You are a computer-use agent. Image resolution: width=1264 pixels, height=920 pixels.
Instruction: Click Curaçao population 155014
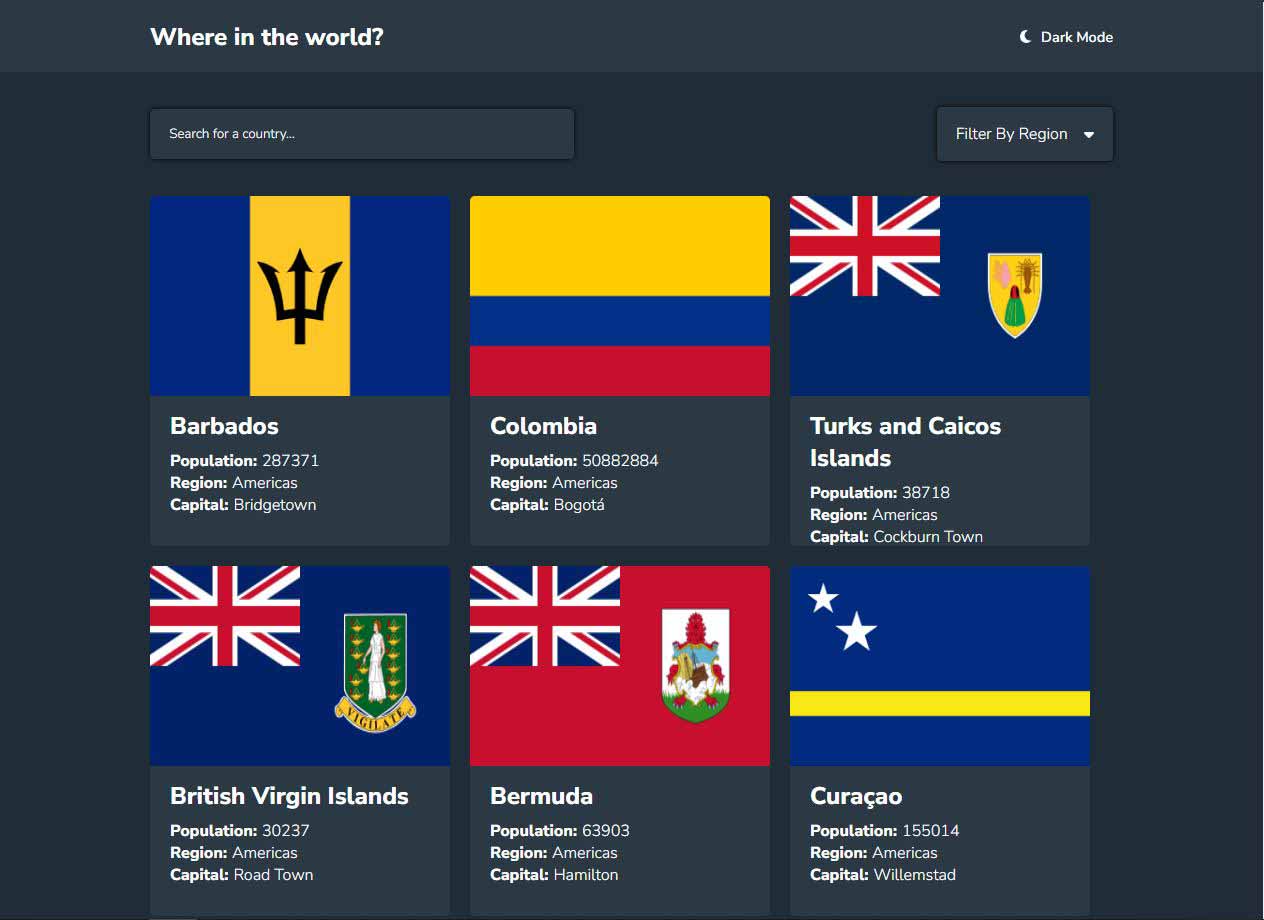(x=885, y=831)
